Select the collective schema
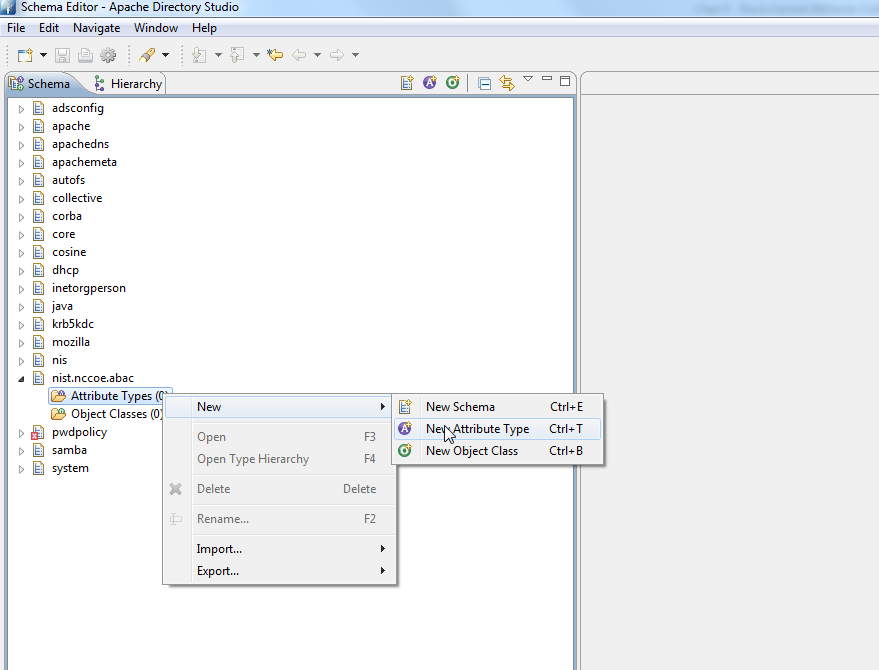Viewport: 879px width, 670px height. pos(77,198)
